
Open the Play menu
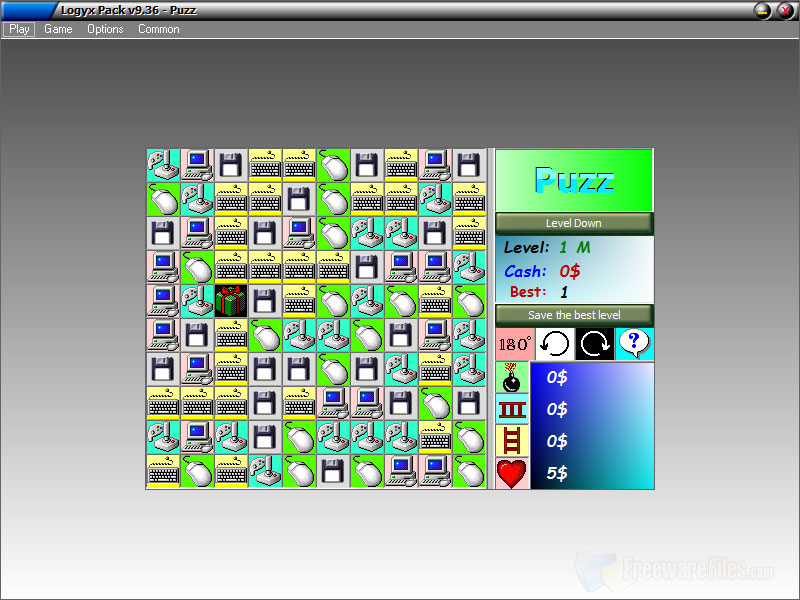coord(18,29)
